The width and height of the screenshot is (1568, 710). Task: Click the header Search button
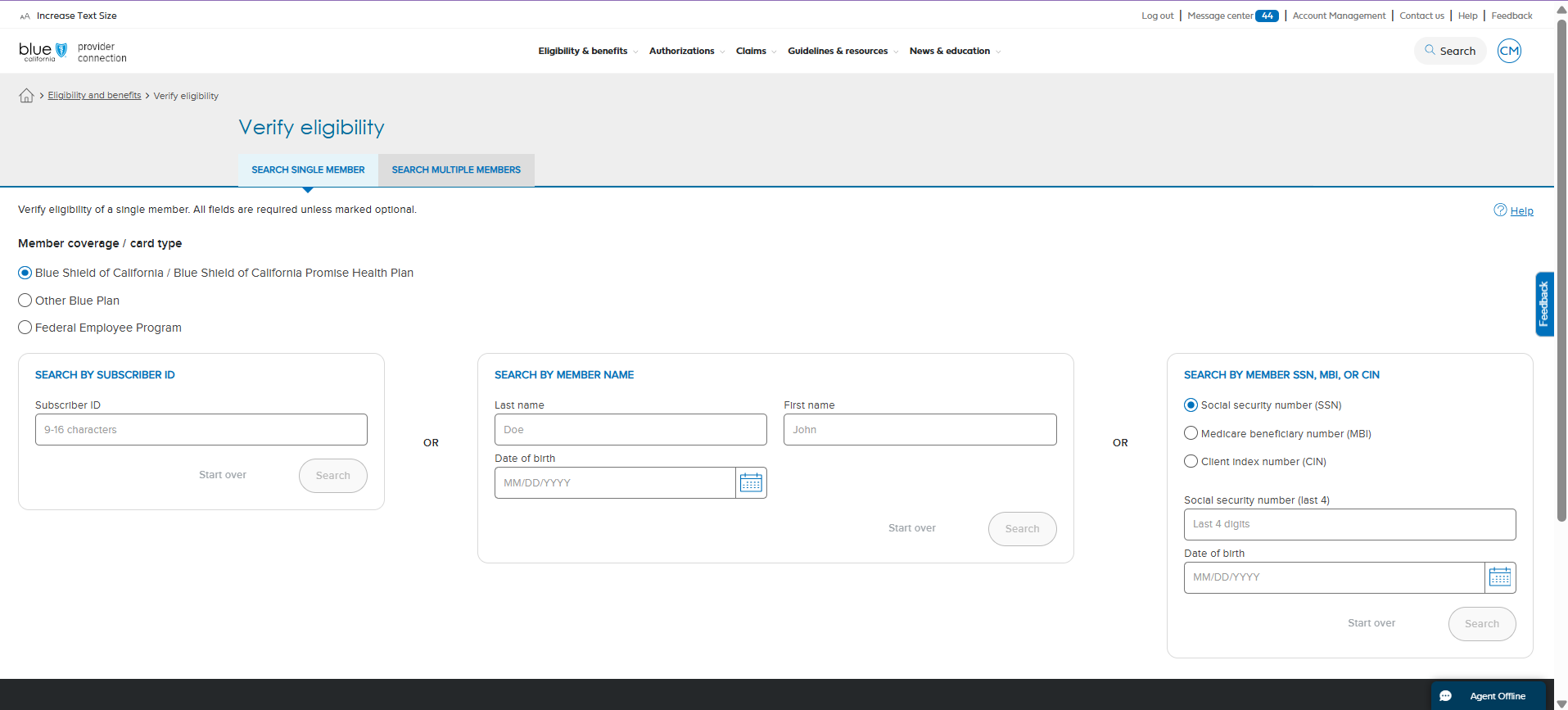tap(1450, 51)
